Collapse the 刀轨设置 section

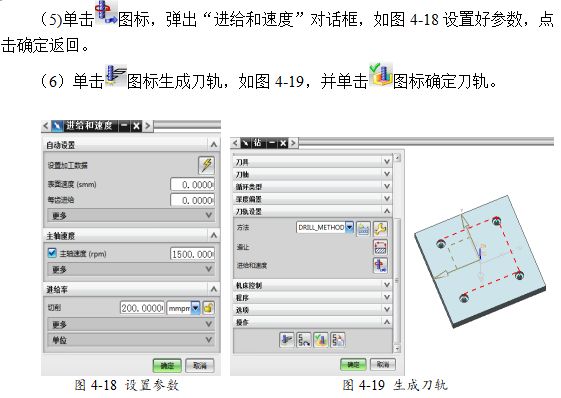[313, 211]
